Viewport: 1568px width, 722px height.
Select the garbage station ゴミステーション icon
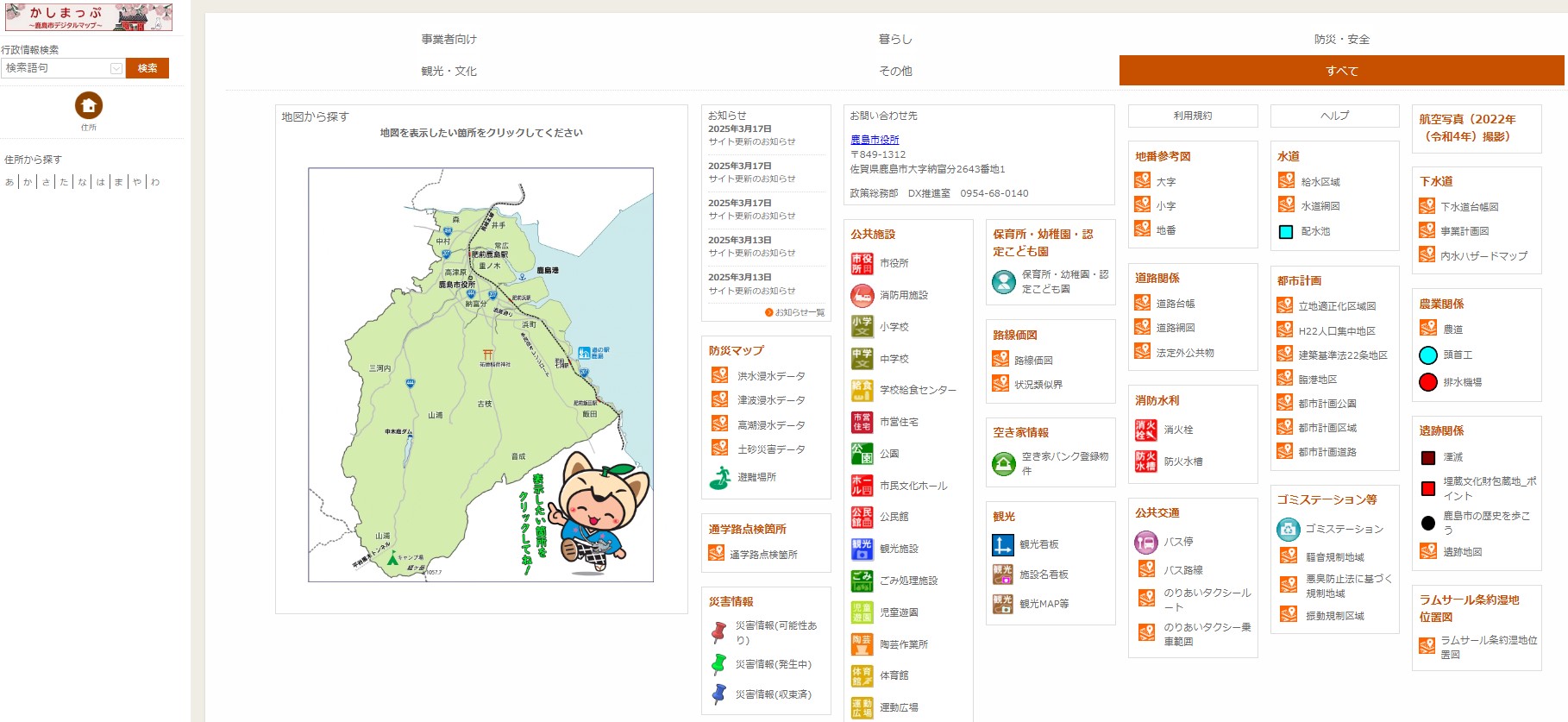(x=1288, y=529)
